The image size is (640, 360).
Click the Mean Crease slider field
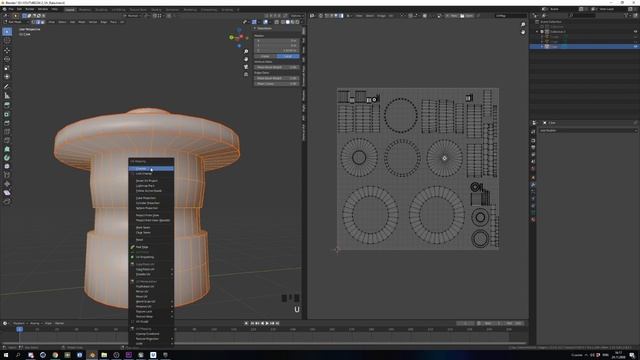[x=277, y=84]
